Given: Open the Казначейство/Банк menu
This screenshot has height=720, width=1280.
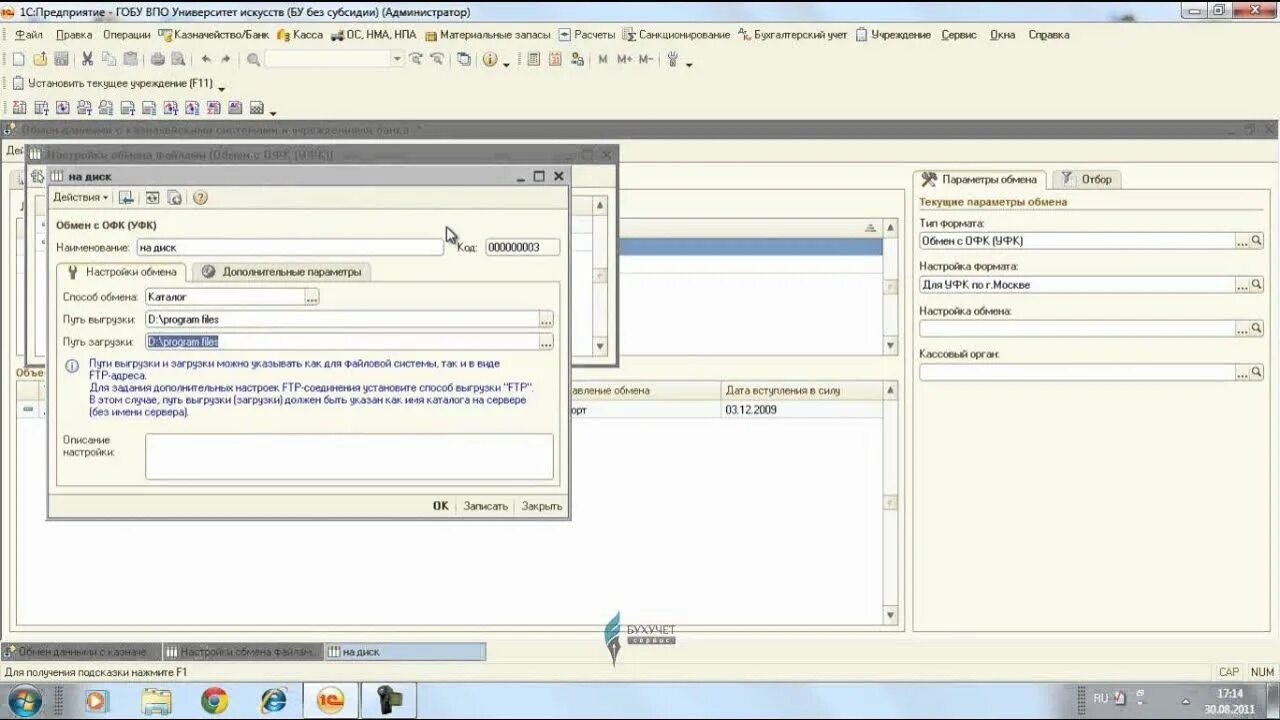Looking at the screenshot, I should [214, 34].
